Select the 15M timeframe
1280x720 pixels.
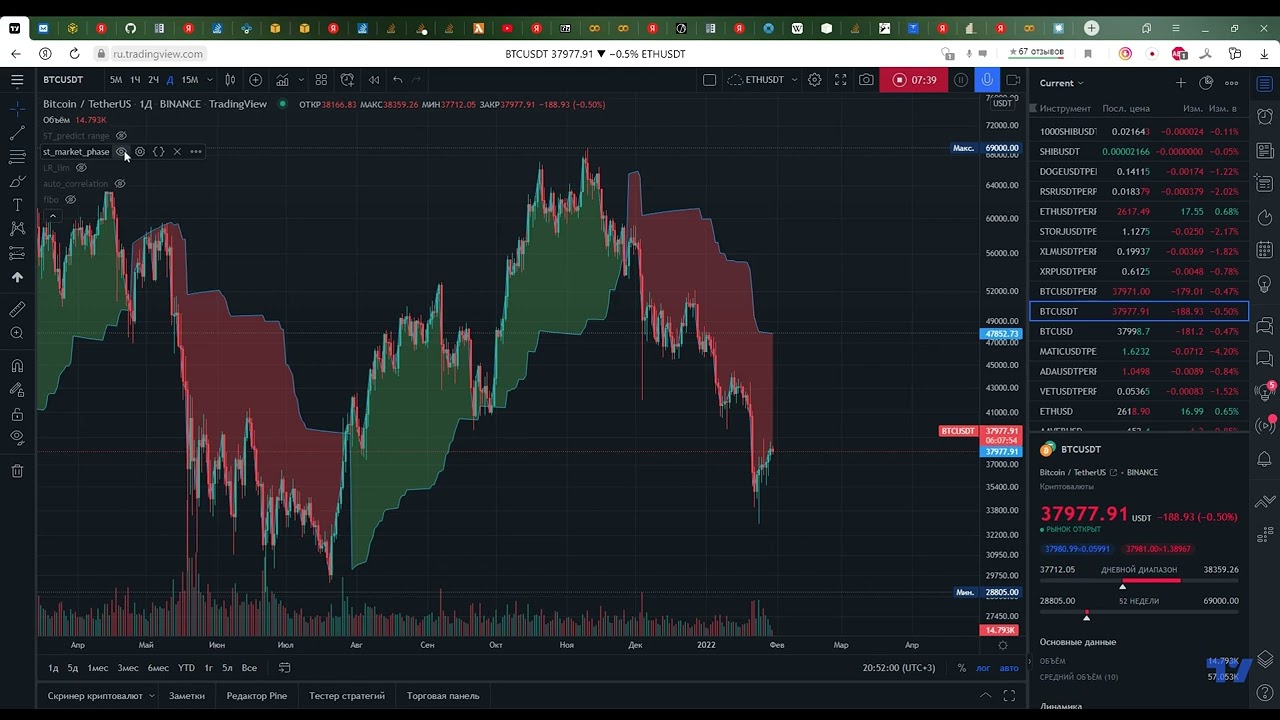189,80
